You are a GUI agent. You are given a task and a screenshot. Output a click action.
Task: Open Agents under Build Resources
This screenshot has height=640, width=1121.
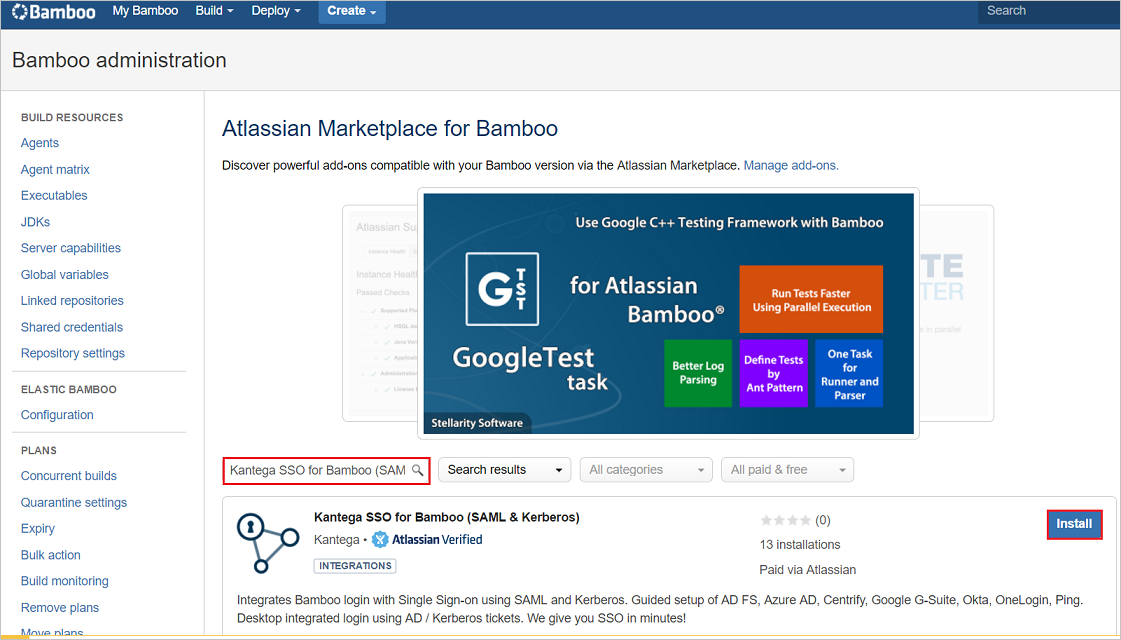coord(39,143)
